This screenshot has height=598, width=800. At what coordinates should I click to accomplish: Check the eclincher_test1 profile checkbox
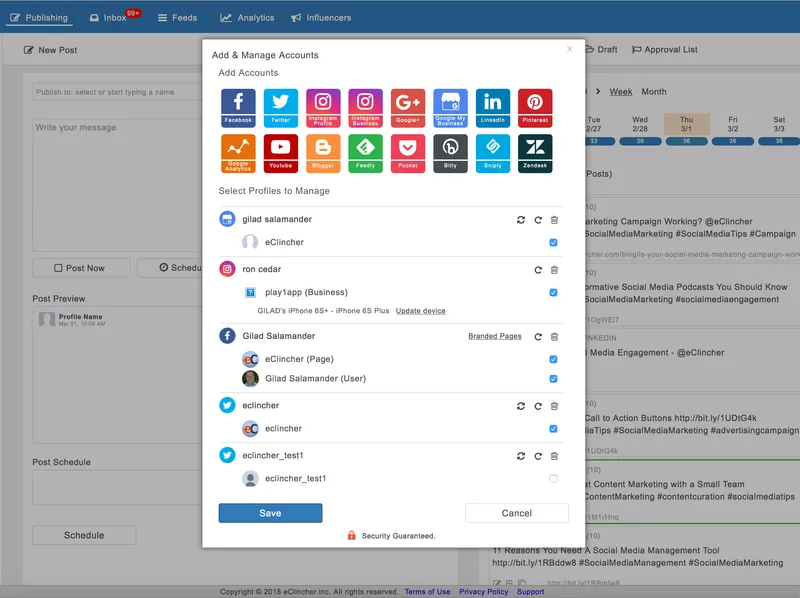tap(553, 479)
